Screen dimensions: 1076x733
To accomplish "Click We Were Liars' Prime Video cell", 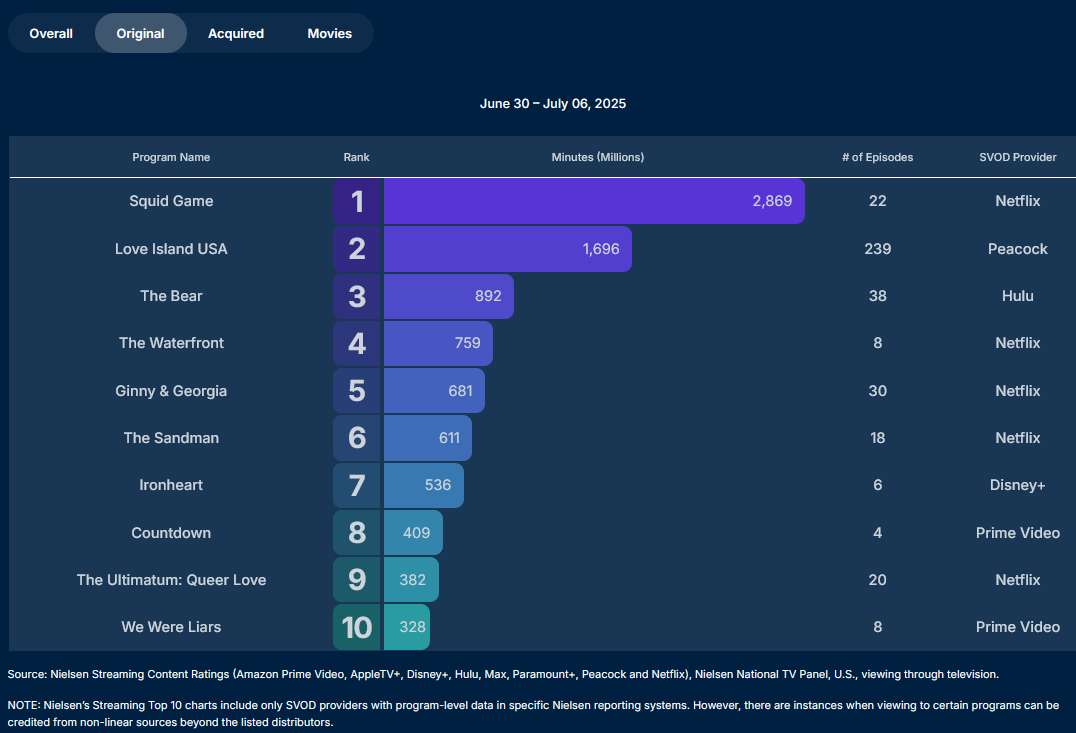I will click(1018, 627).
